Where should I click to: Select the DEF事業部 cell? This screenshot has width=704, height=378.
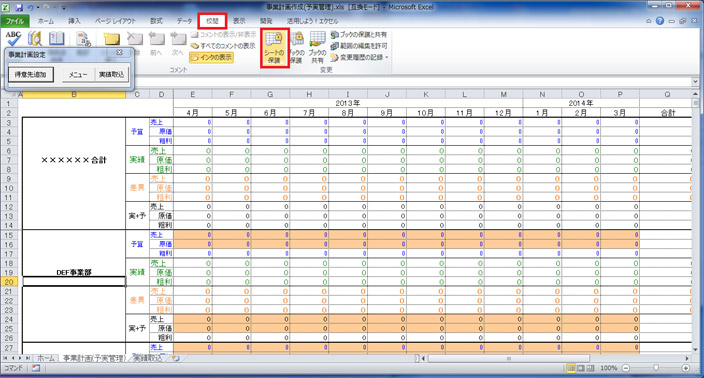click(x=74, y=272)
